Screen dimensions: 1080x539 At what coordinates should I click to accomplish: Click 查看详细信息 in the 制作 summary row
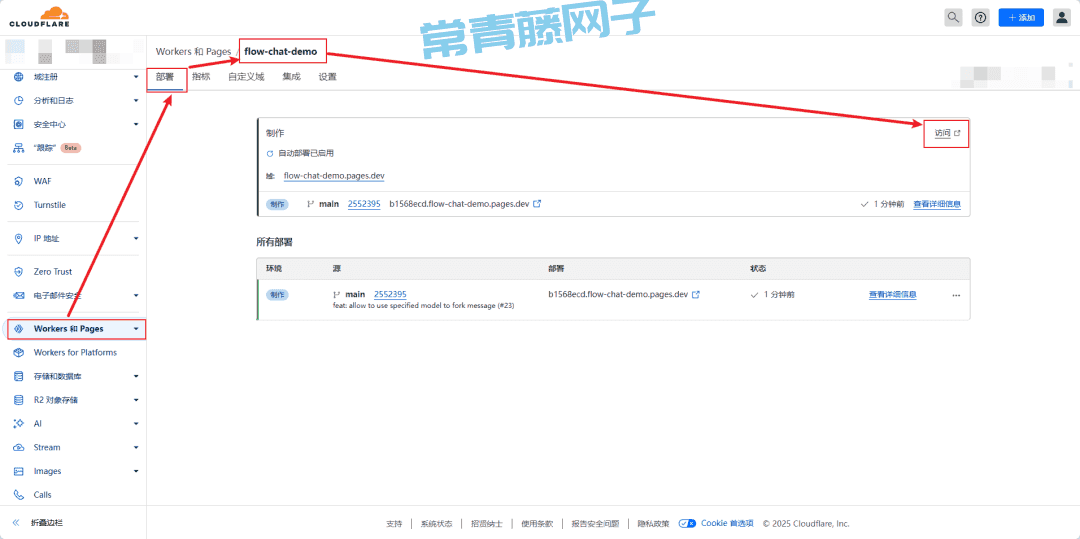point(937,204)
